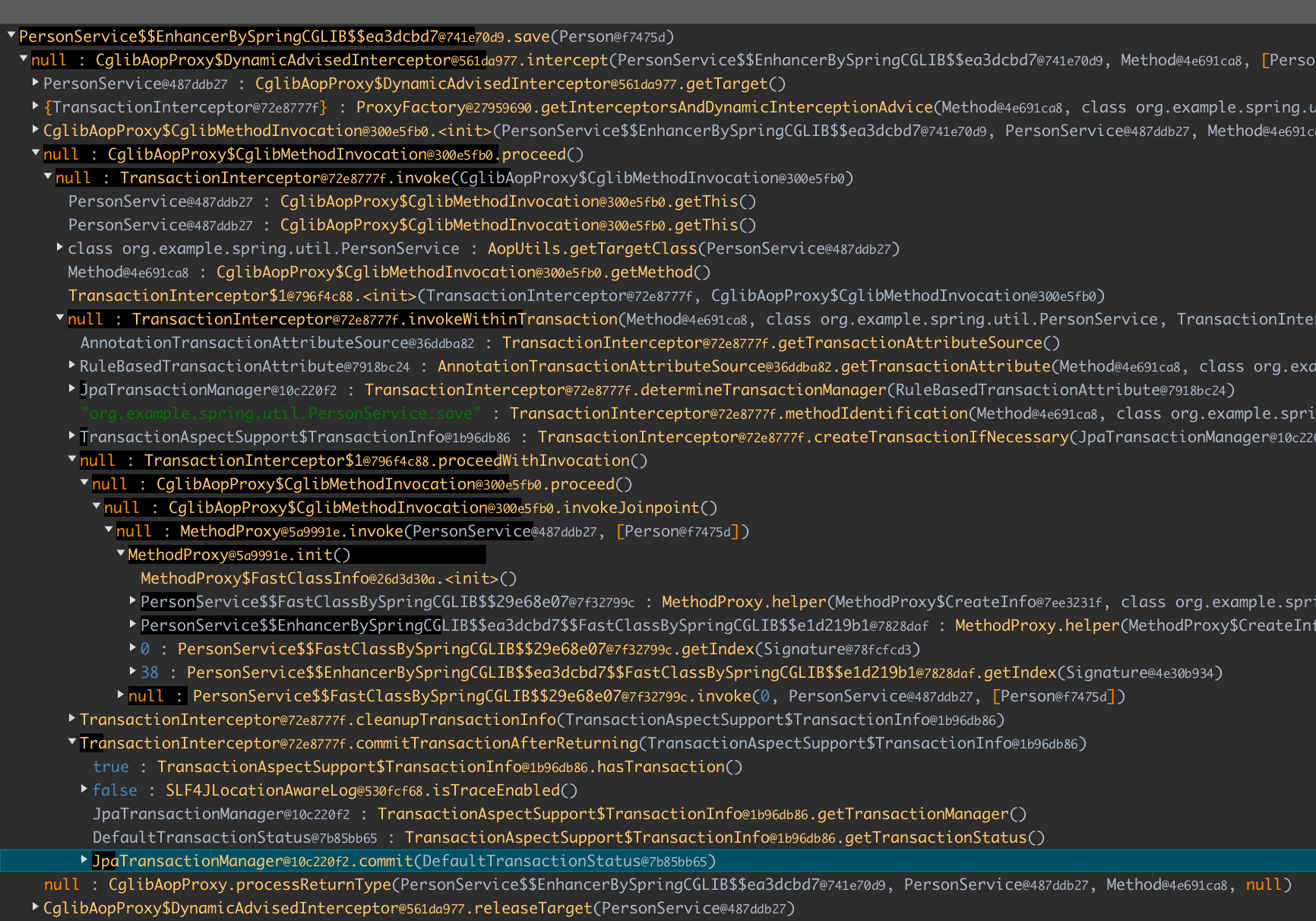Click the blue value 38
The height and width of the screenshot is (921, 1316).
click(150, 673)
